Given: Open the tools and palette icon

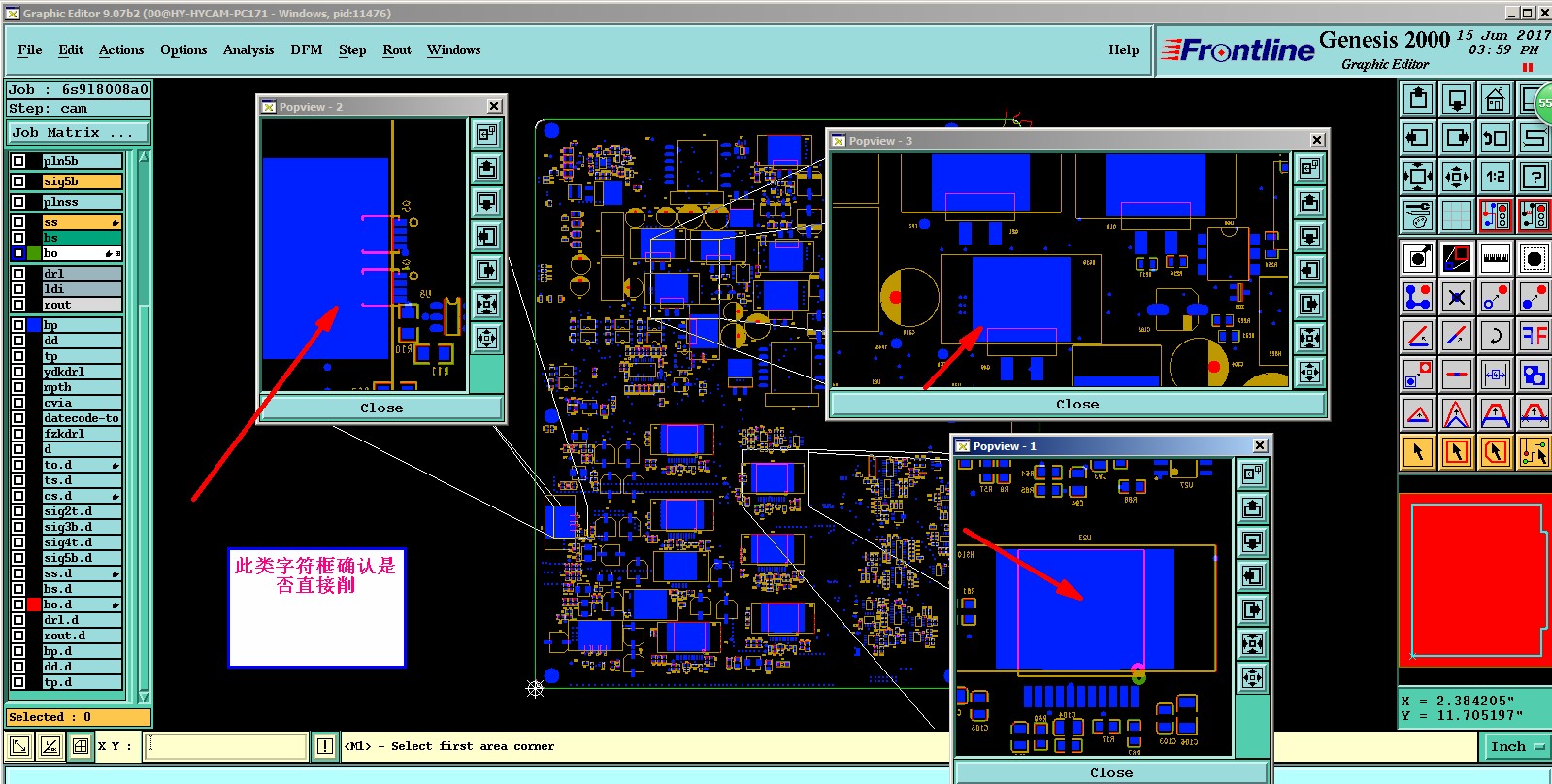Looking at the screenshot, I should (x=1418, y=215).
